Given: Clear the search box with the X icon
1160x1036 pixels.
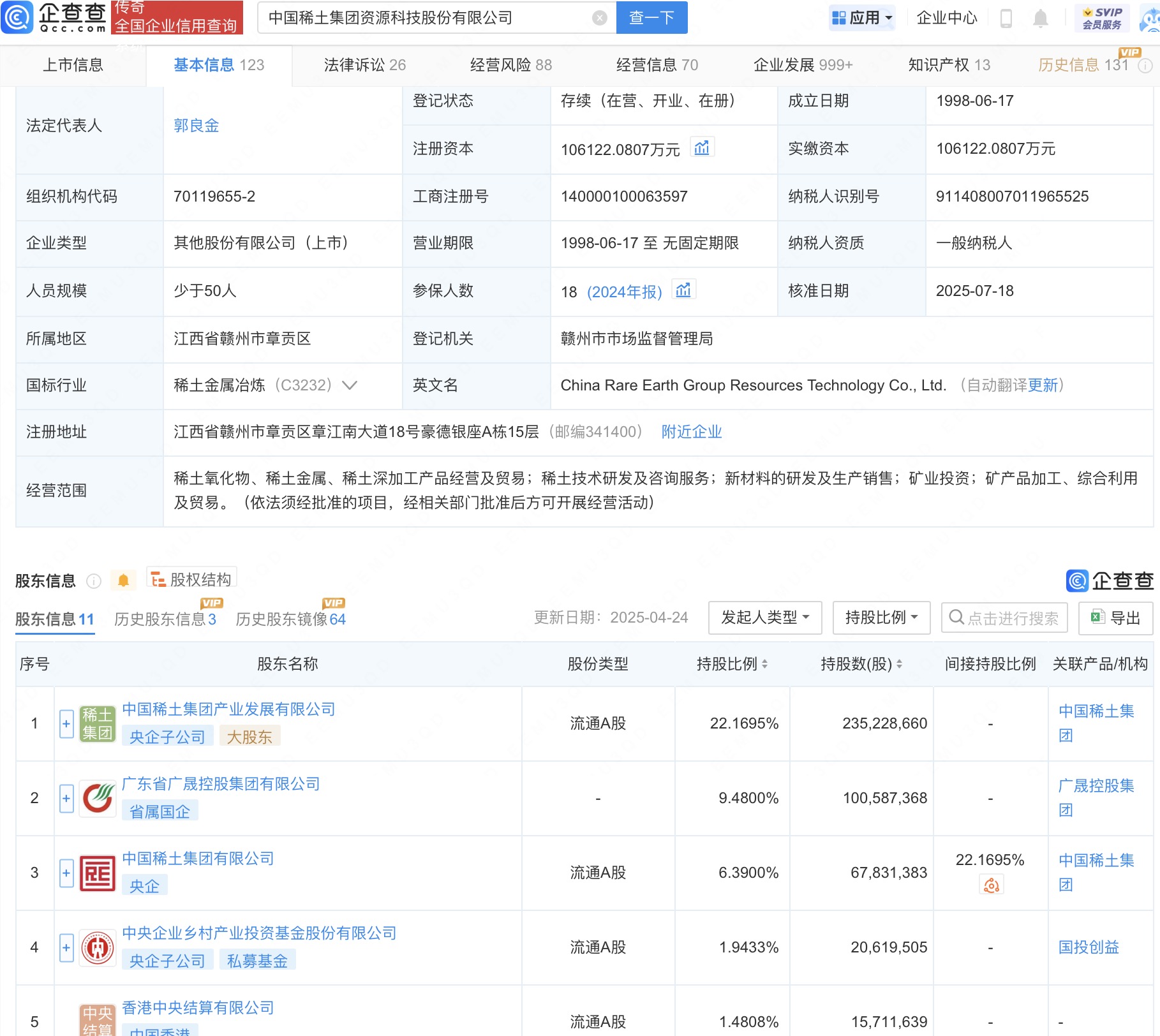Looking at the screenshot, I should tap(599, 18).
